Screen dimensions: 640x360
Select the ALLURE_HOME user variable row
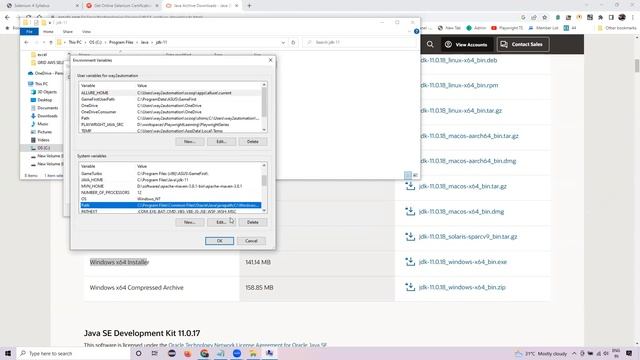pos(170,93)
